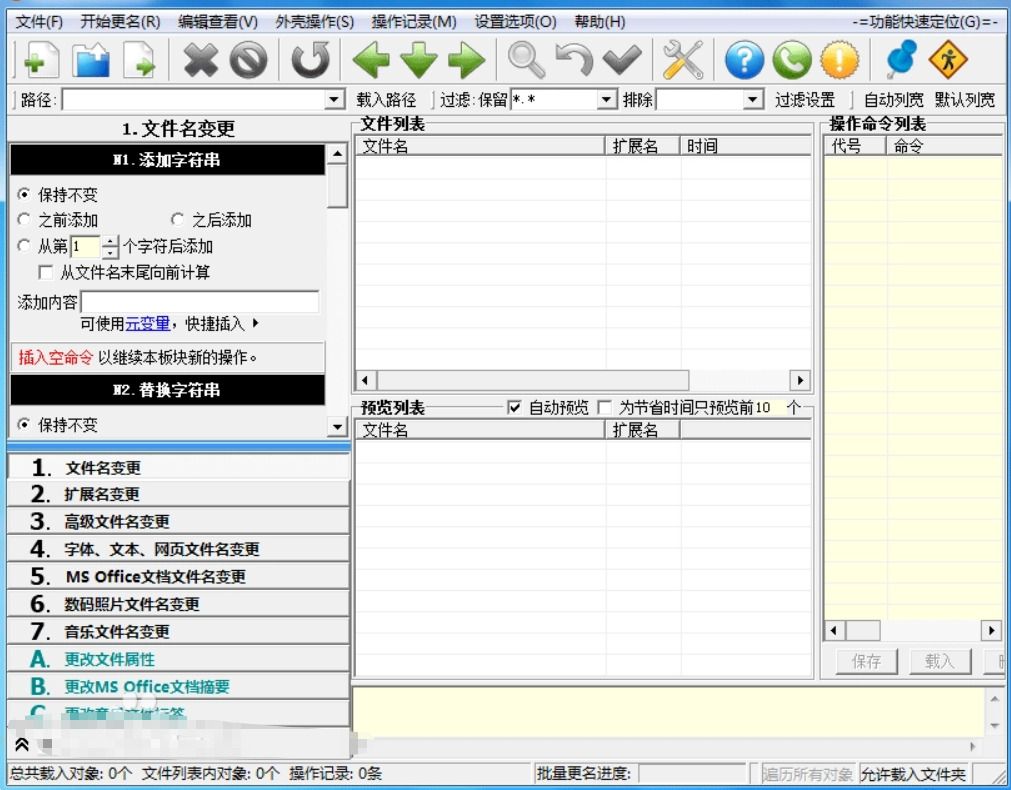
Task: Click the 元变量 link
Action: click(147, 324)
